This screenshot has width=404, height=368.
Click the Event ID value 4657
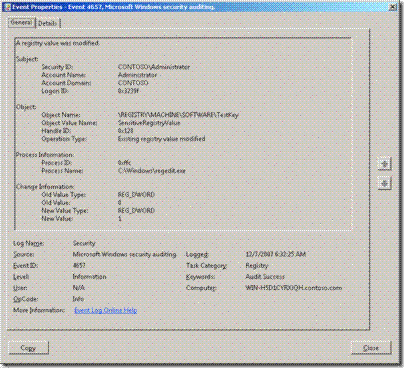pyautogui.click(x=79, y=266)
